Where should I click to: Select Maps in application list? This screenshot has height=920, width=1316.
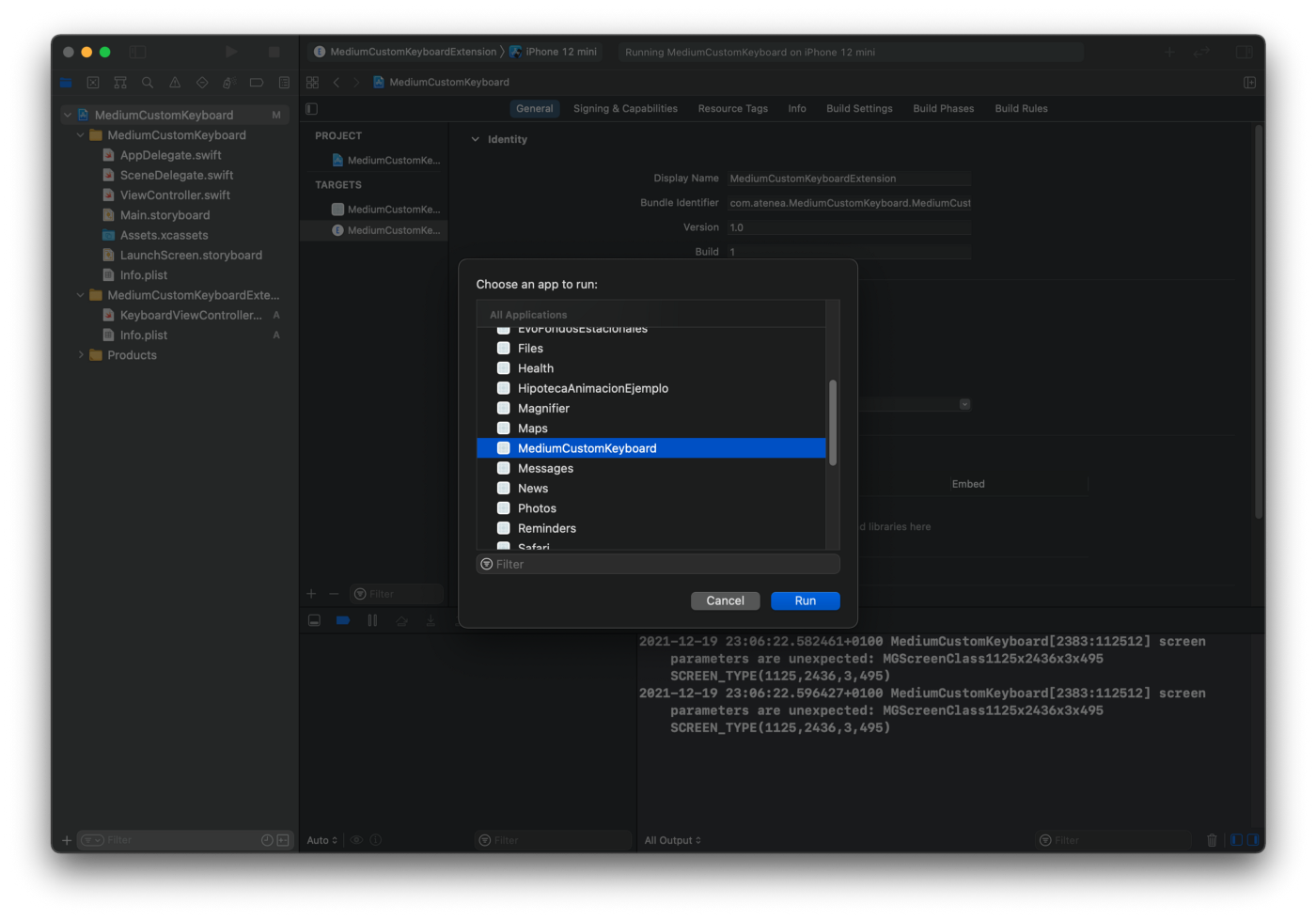[650, 429]
